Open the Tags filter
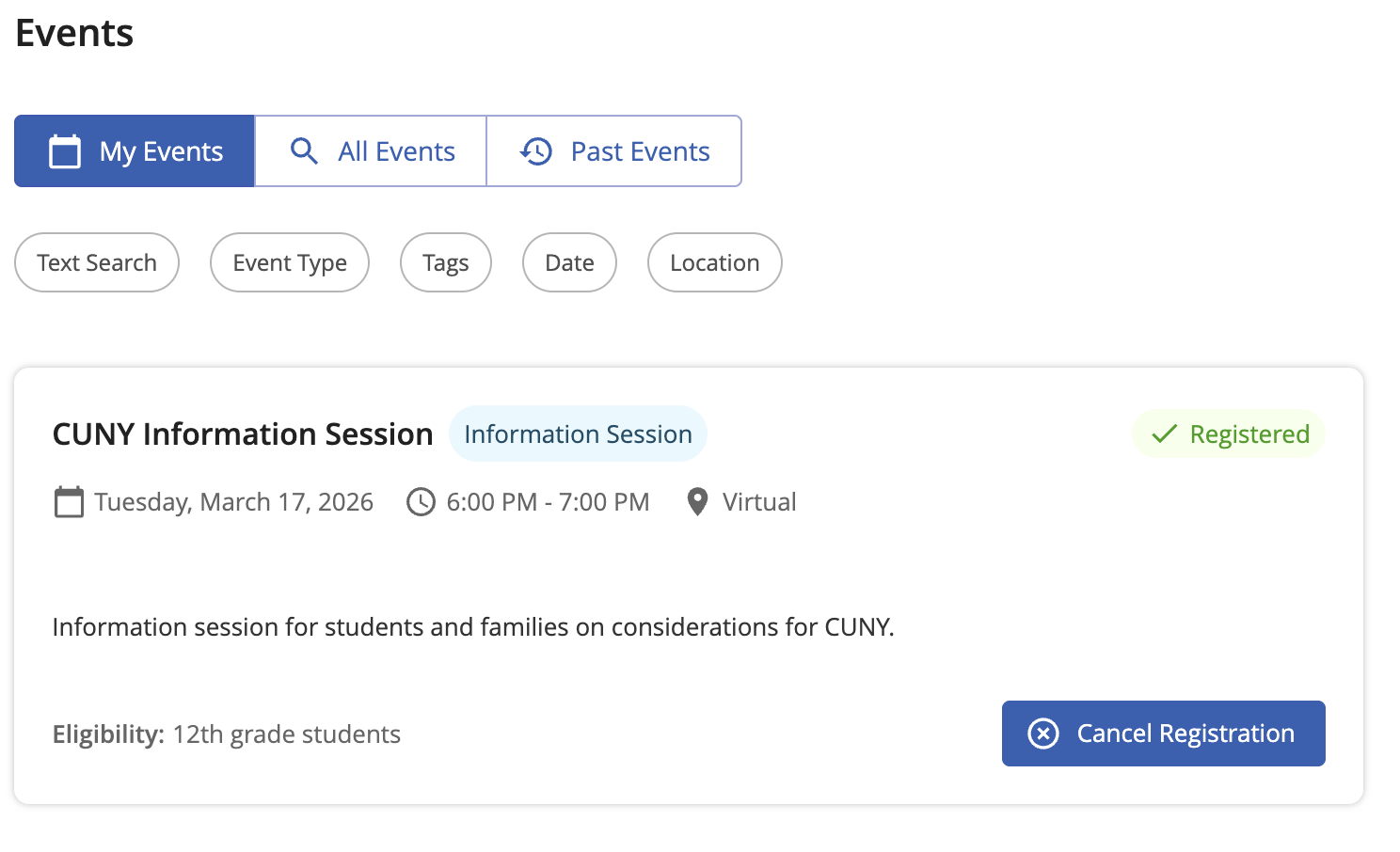Screen dimensions: 1400x852 point(446,262)
